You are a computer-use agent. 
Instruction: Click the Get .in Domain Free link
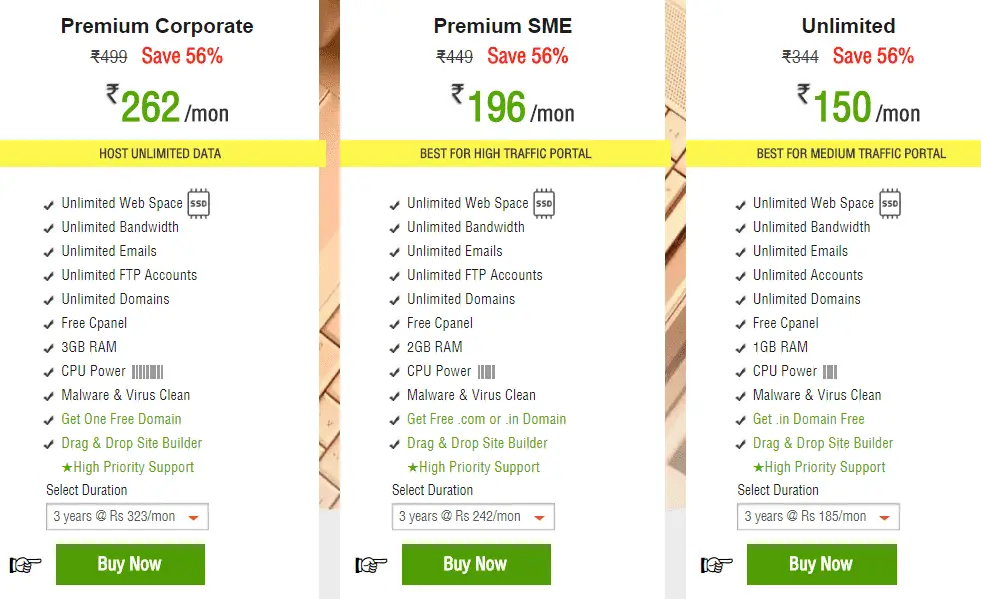(808, 419)
